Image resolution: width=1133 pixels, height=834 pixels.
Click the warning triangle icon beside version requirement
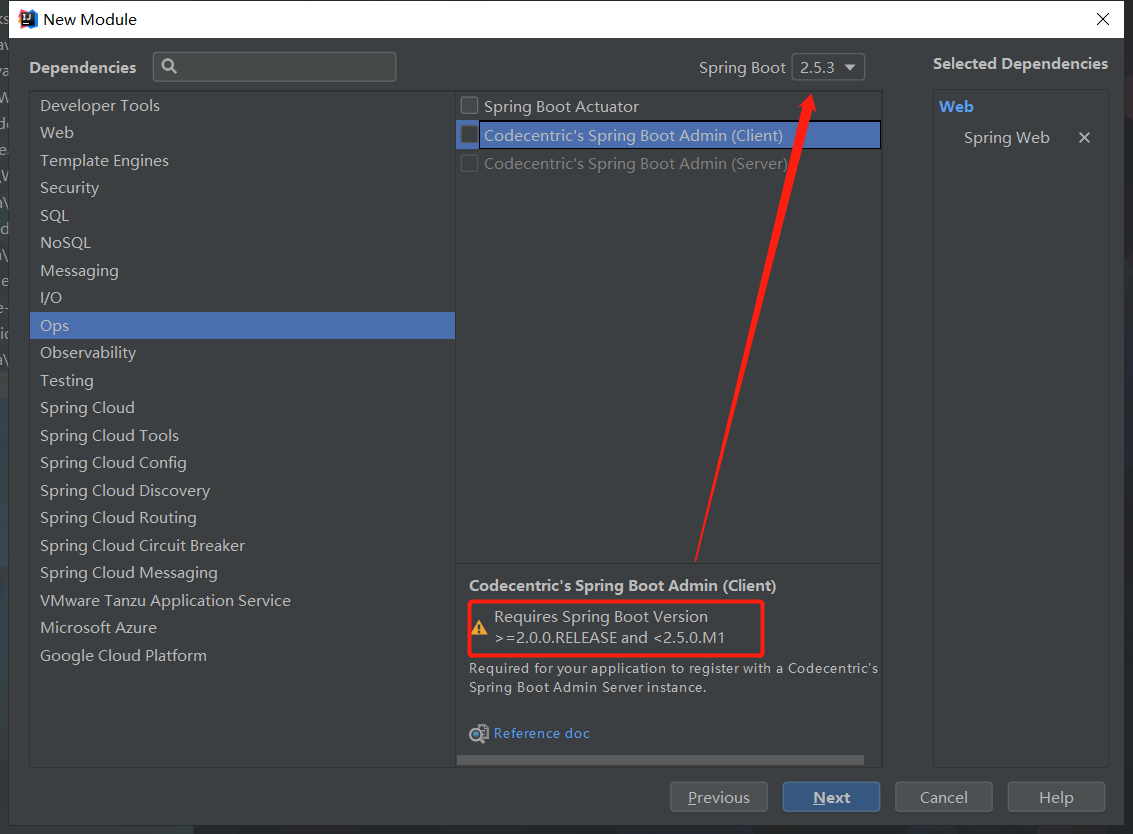(479, 627)
